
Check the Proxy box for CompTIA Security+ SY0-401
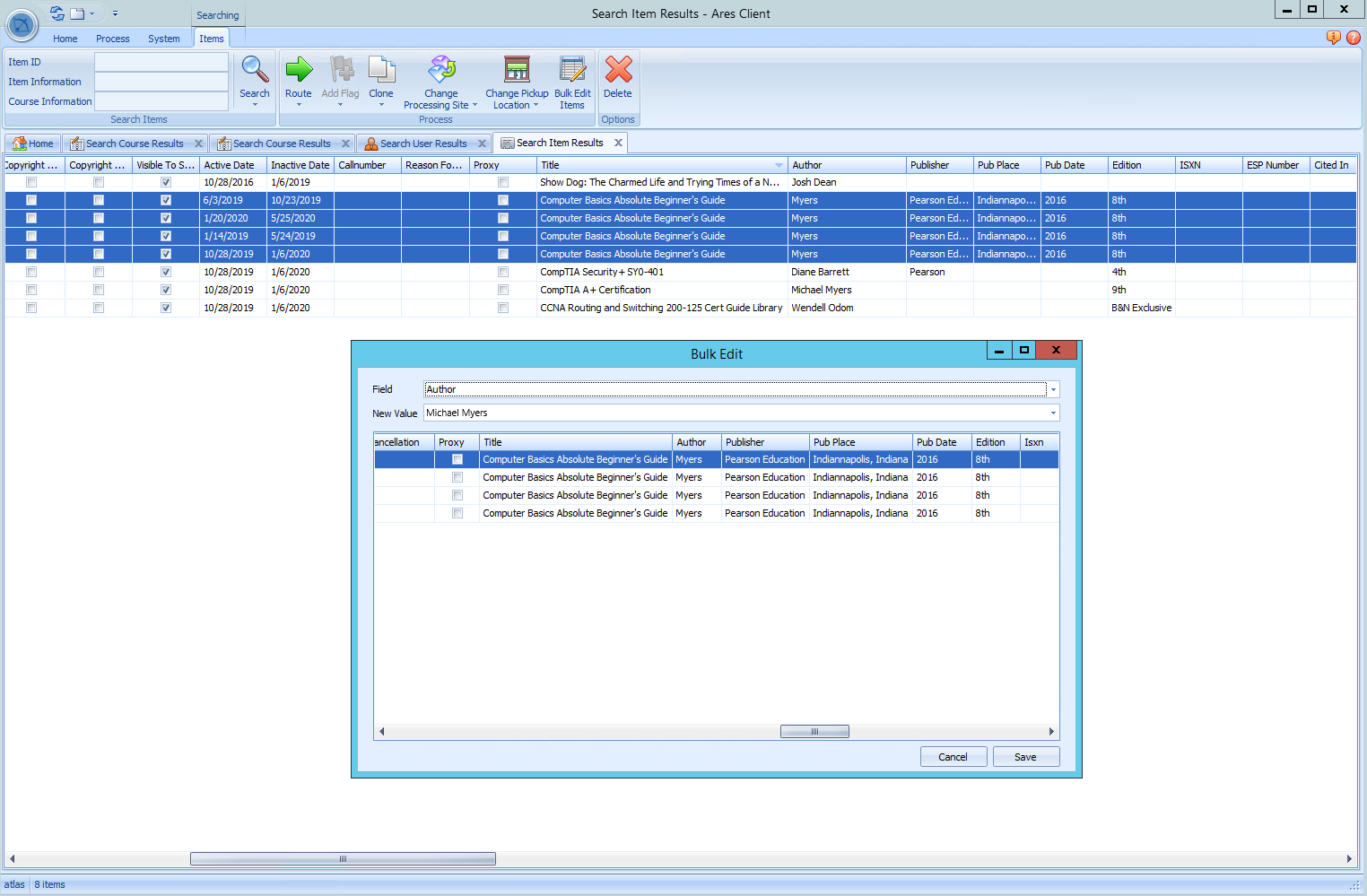click(x=502, y=272)
